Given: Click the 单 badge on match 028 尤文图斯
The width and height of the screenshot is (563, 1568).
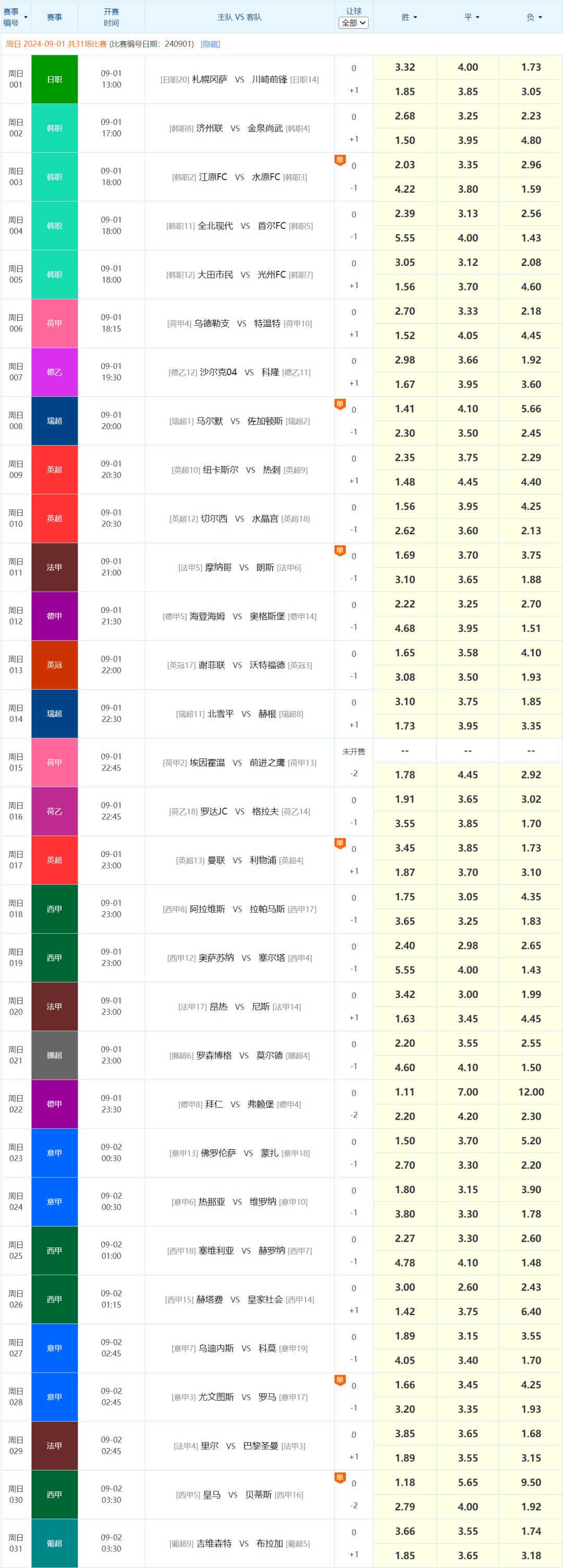Looking at the screenshot, I should click(340, 1380).
